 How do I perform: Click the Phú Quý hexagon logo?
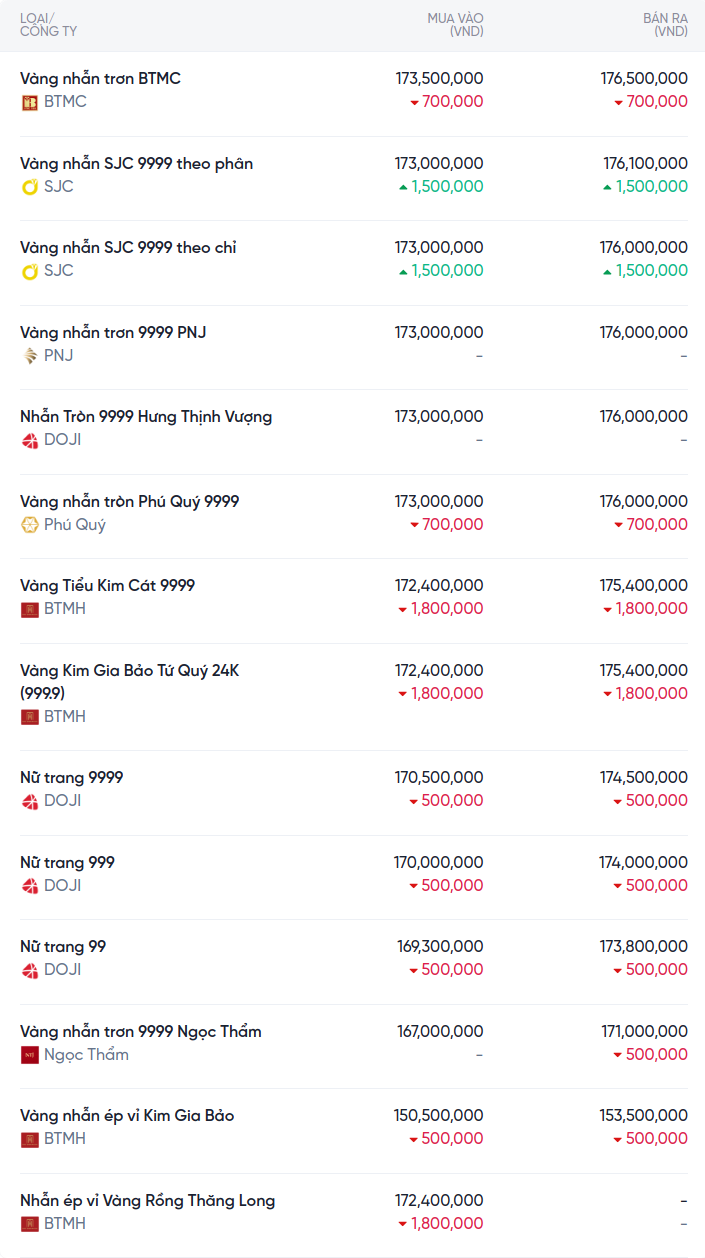pyautogui.click(x=30, y=525)
